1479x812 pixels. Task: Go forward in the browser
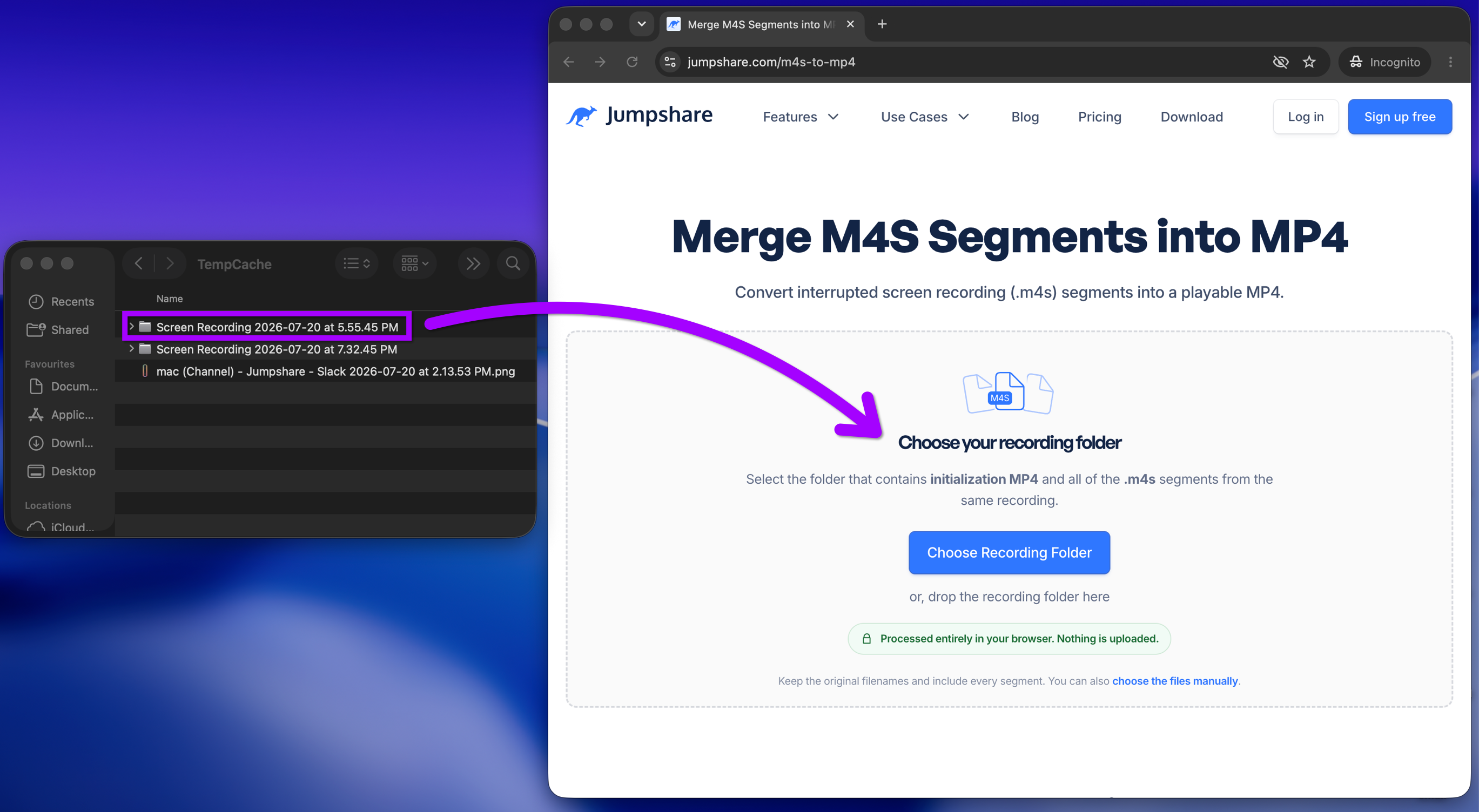[x=600, y=62]
